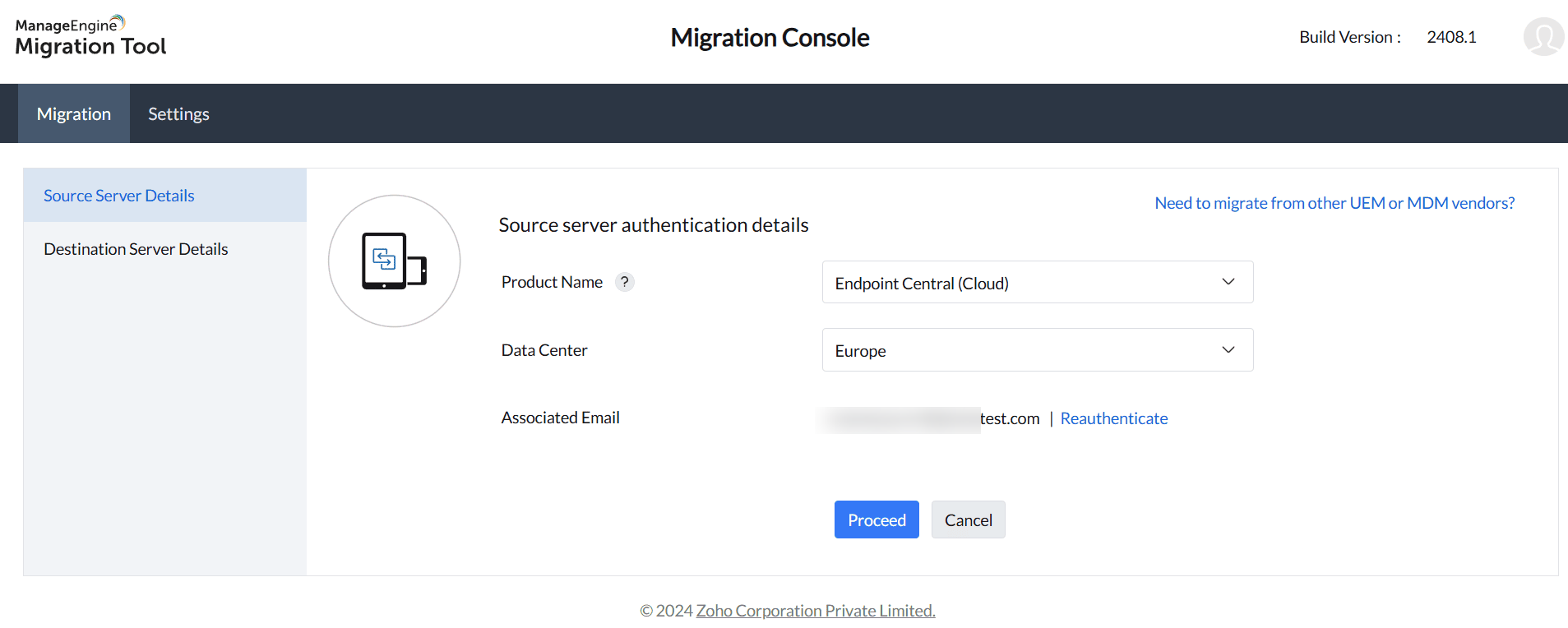Click the Build Version number 2408.1
The image size is (1568, 628).
[x=1451, y=37]
